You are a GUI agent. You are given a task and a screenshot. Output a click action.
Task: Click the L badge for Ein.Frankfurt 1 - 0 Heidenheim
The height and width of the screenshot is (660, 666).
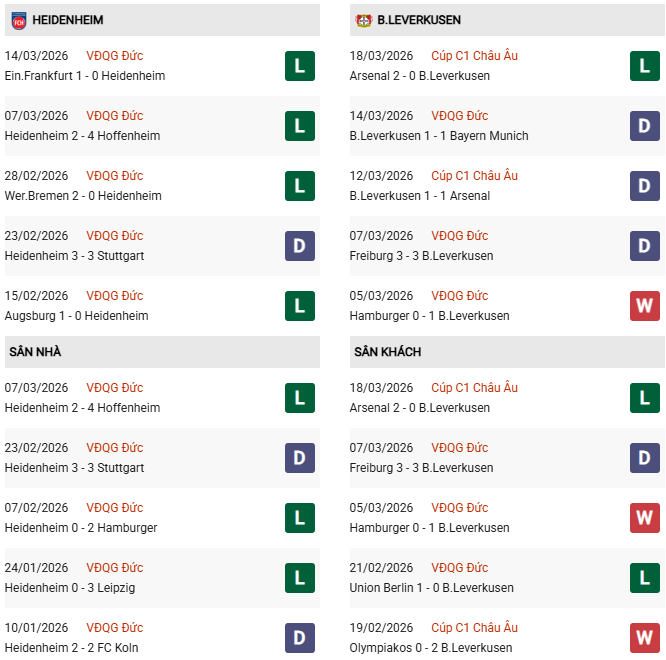(x=300, y=66)
